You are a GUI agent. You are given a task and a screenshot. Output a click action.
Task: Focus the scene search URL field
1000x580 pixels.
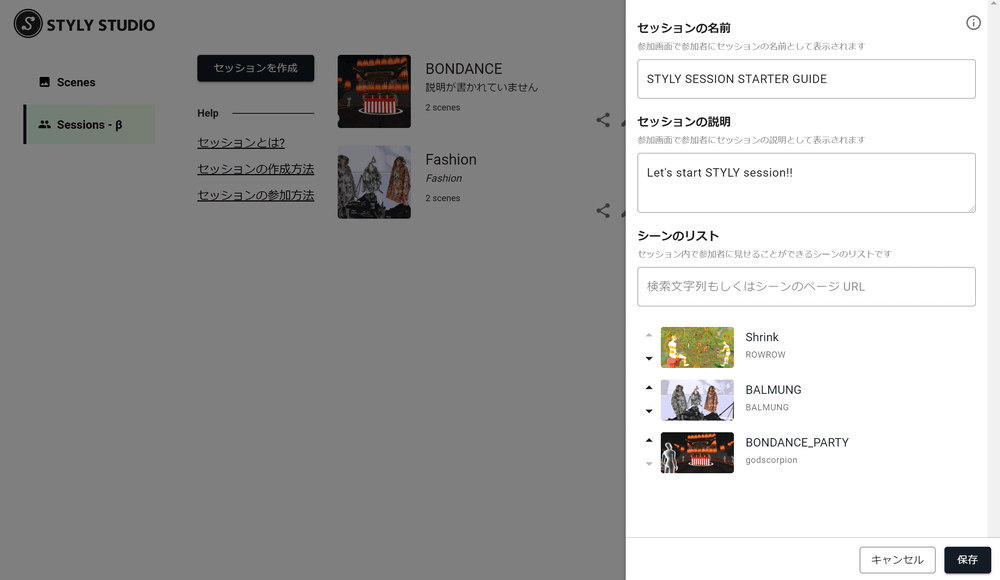coord(806,286)
